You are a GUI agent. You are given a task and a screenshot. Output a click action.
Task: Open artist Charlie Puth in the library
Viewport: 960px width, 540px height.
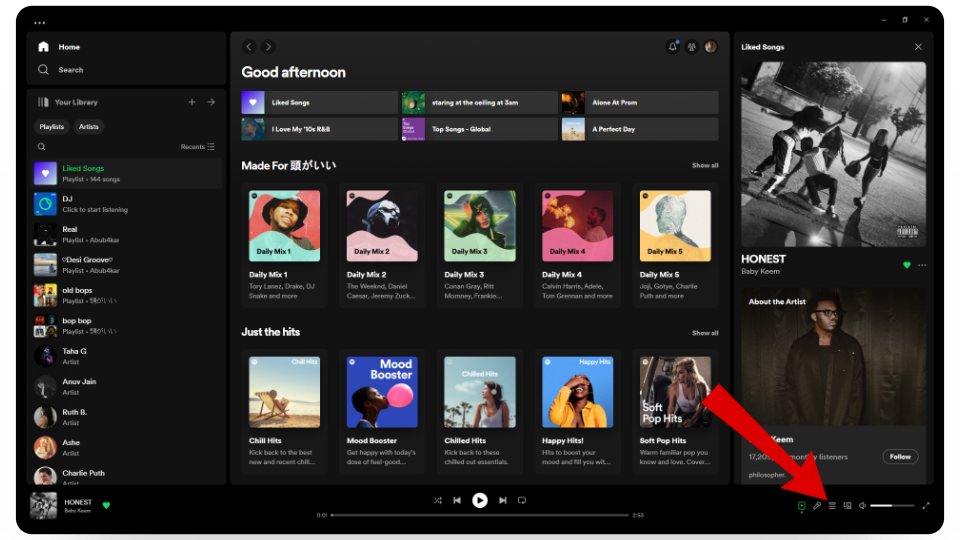pos(127,475)
